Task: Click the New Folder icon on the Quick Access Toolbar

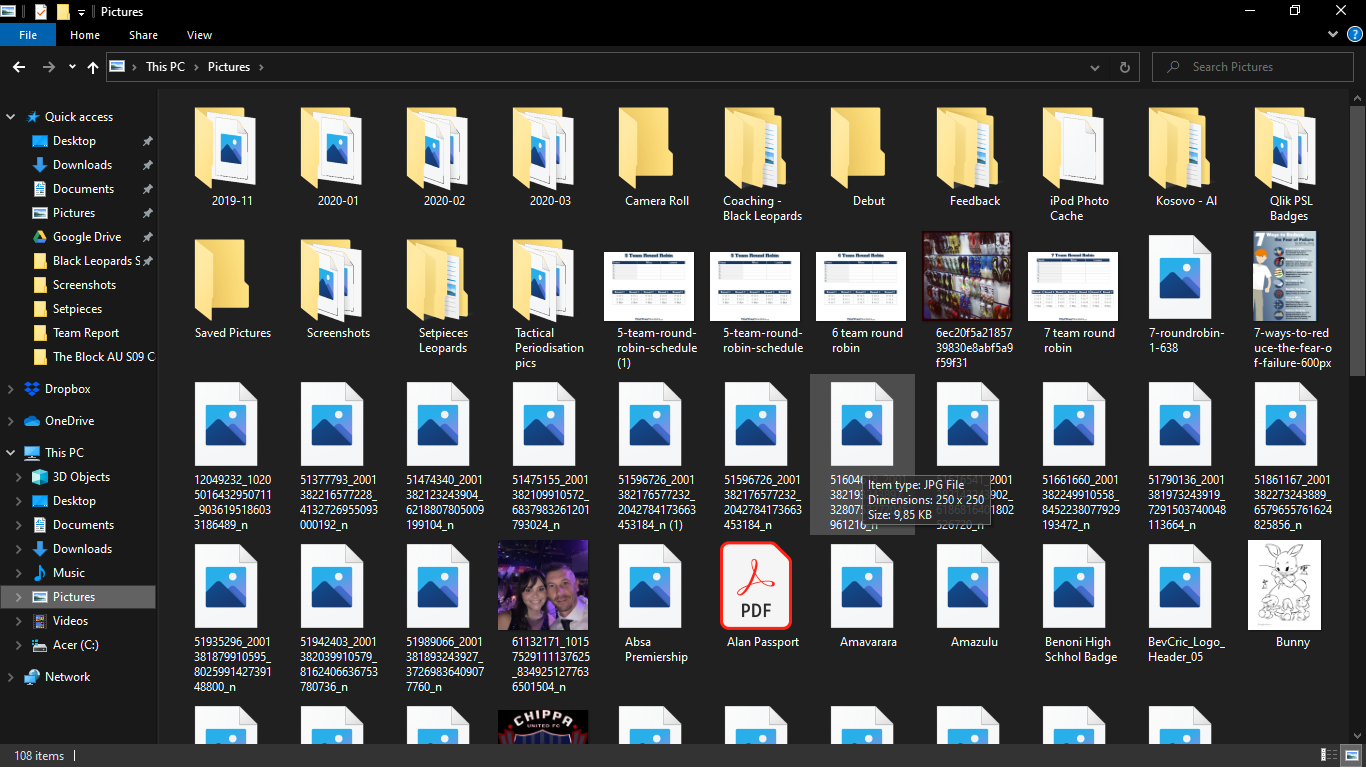Action: point(63,10)
